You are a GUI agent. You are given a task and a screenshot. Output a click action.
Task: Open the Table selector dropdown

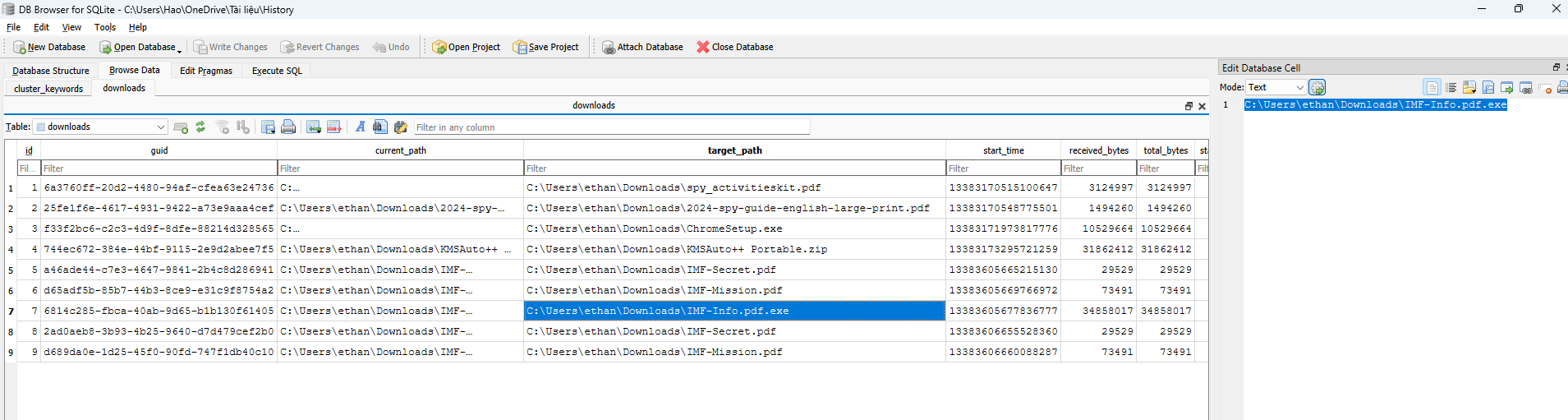click(x=100, y=127)
